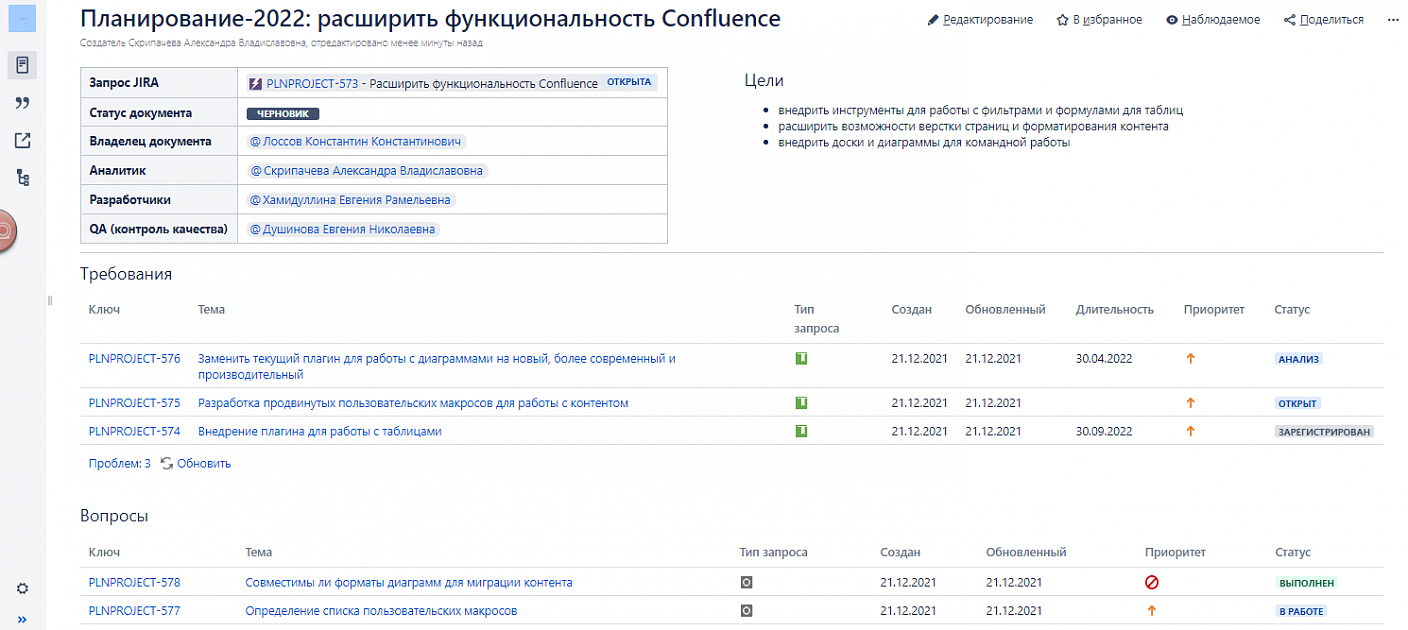1408x630 pixels.
Task: Click the Проблем: 3 issue count link
Action: point(120,463)
